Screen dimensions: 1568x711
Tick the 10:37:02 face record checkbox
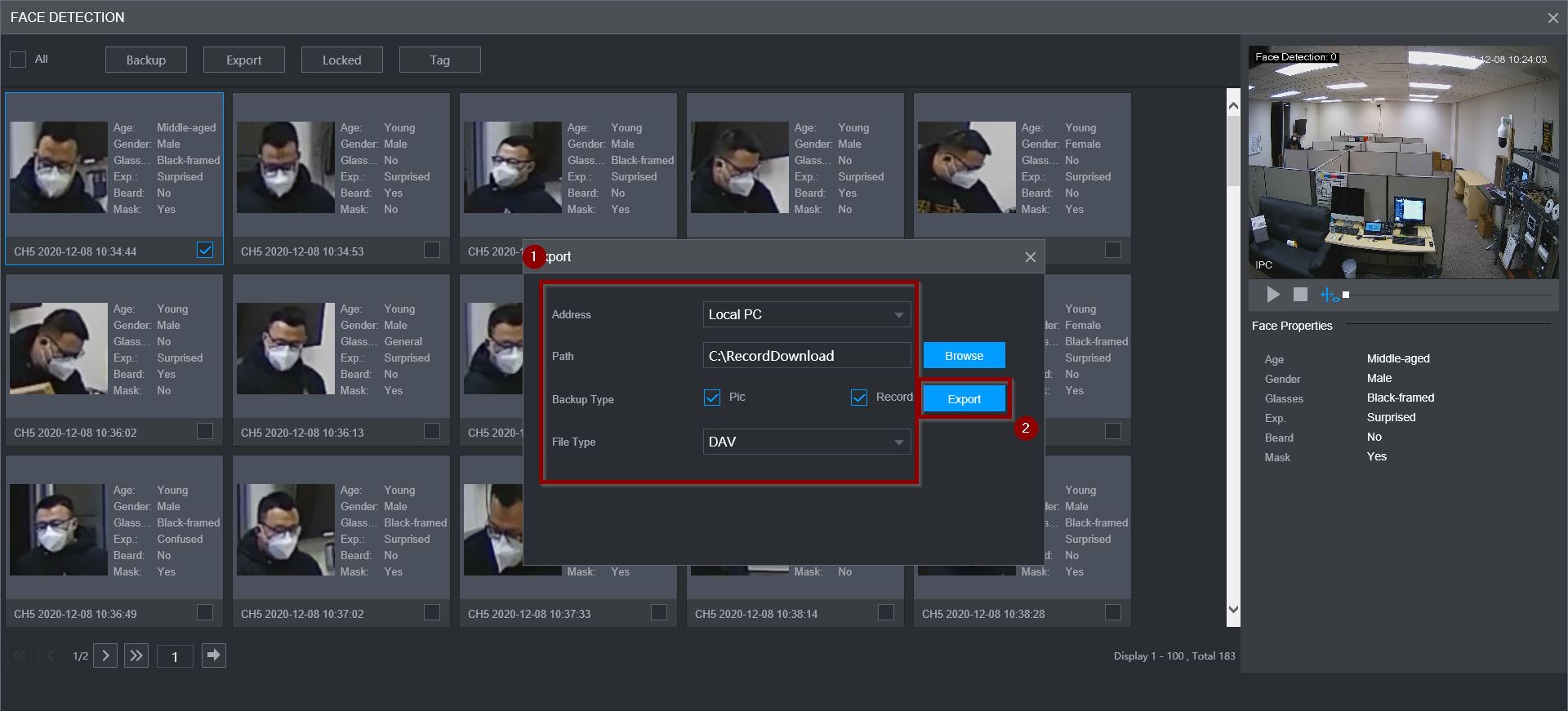point(432,612)
